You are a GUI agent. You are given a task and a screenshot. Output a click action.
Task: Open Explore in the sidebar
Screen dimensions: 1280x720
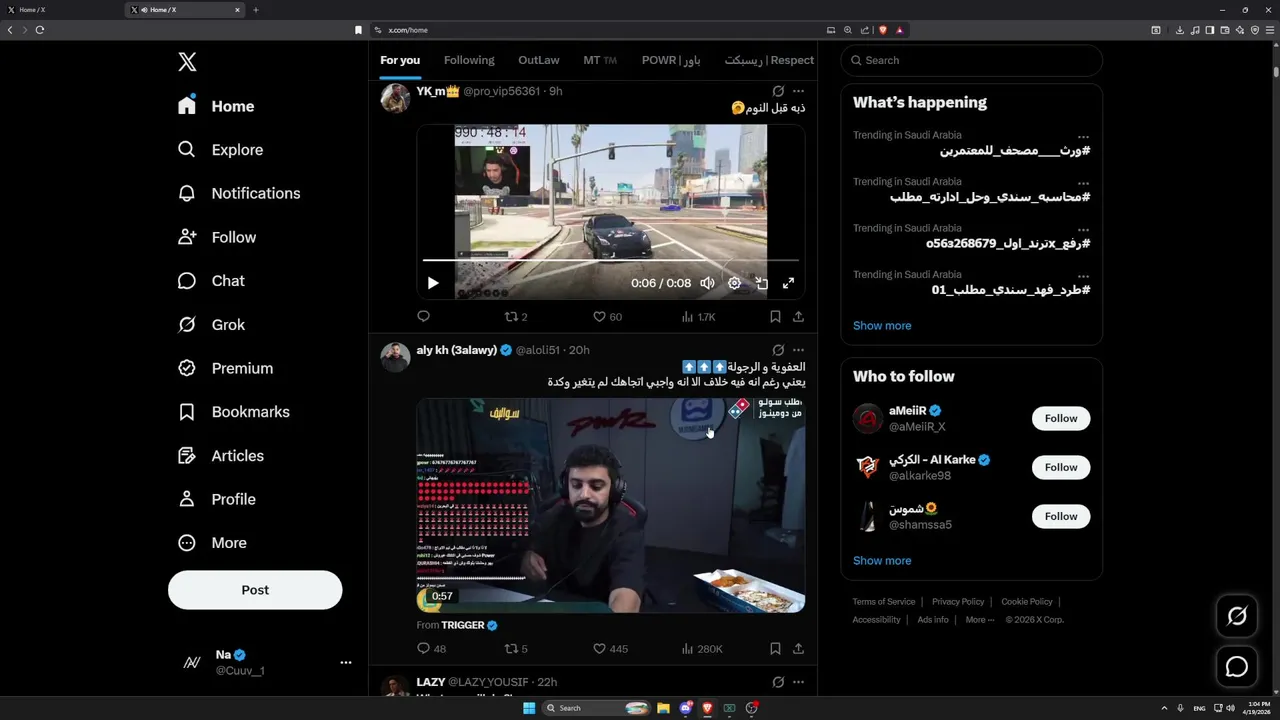pyautogui.click(x=221, y=150)
